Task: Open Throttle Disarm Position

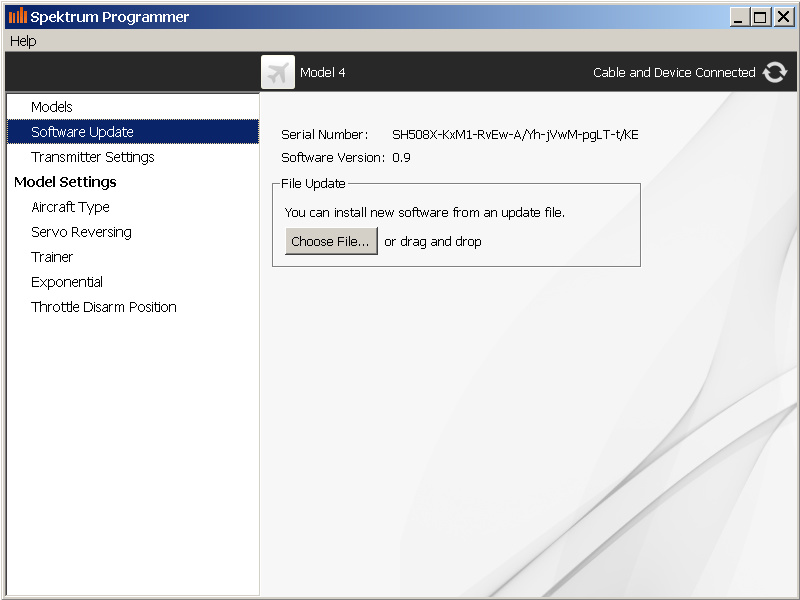Action: coord(104,307)
